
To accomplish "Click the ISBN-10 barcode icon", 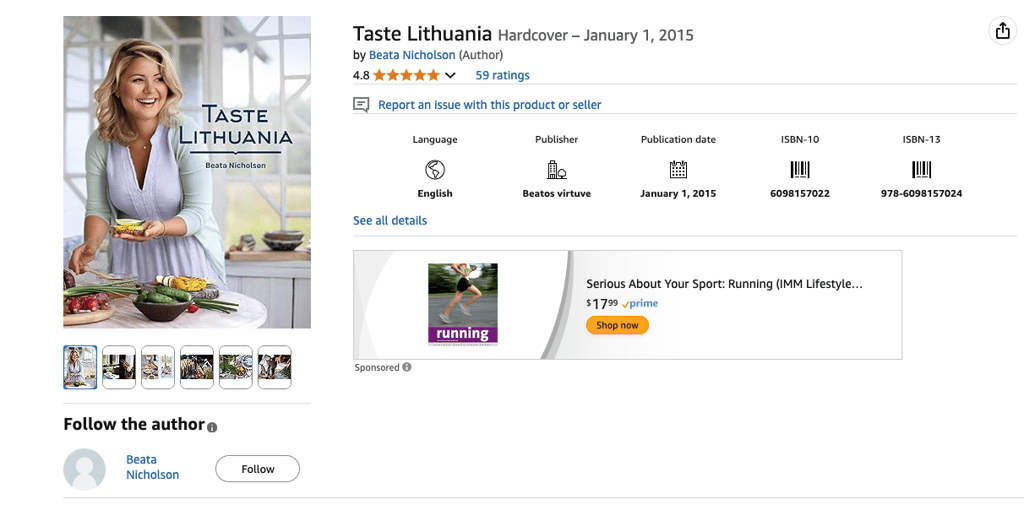I will 800,170.
